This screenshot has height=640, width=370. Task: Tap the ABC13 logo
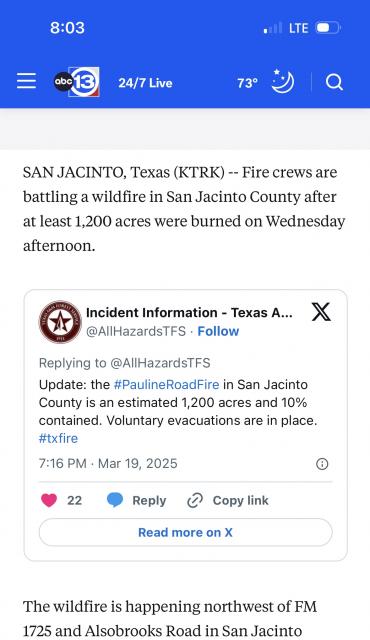pyautogui.click(x=77, y=82)
